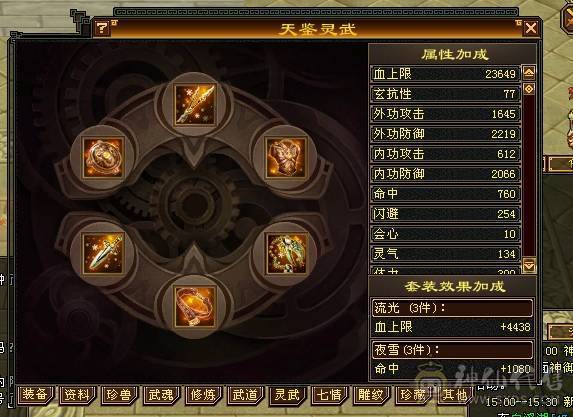Click the scrollbar diamond thumb
This screenshot has width=573, height=417.
(529, 89)
